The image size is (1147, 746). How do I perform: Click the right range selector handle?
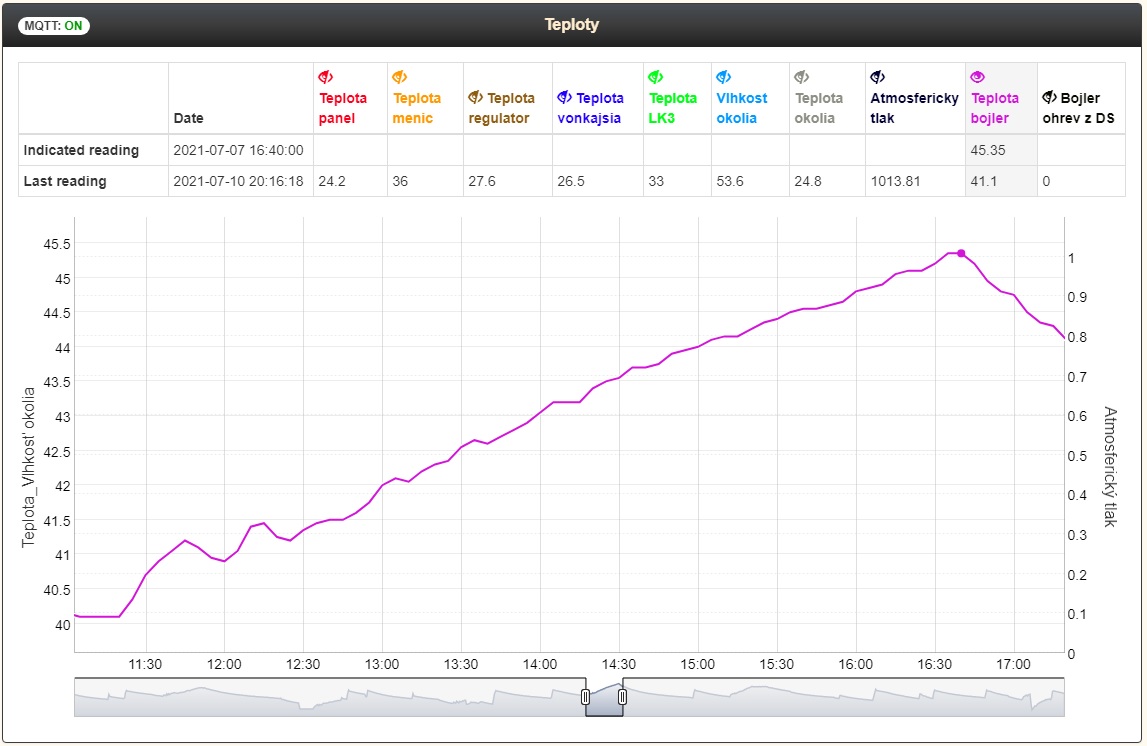coord(622,697)
